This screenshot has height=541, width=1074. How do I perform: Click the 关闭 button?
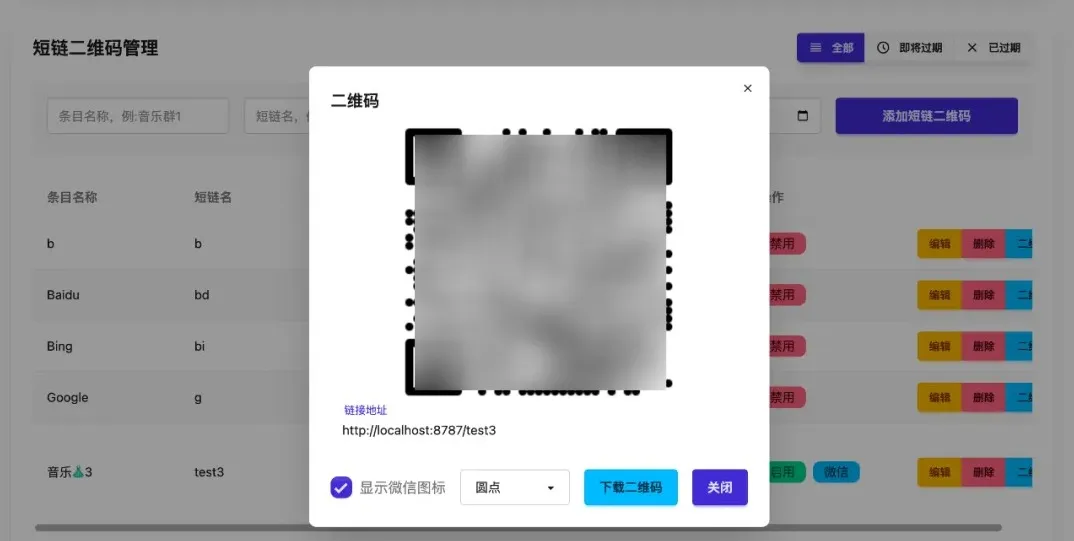[x=720, y=487]
